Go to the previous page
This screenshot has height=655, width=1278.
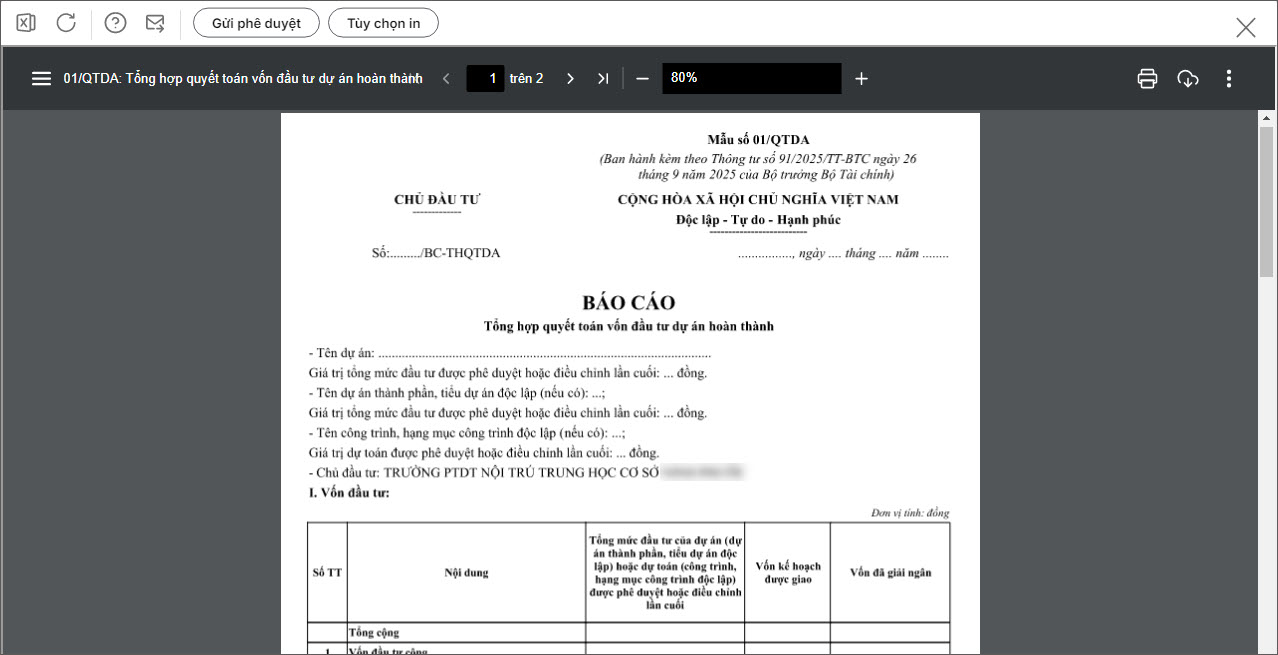446,78
